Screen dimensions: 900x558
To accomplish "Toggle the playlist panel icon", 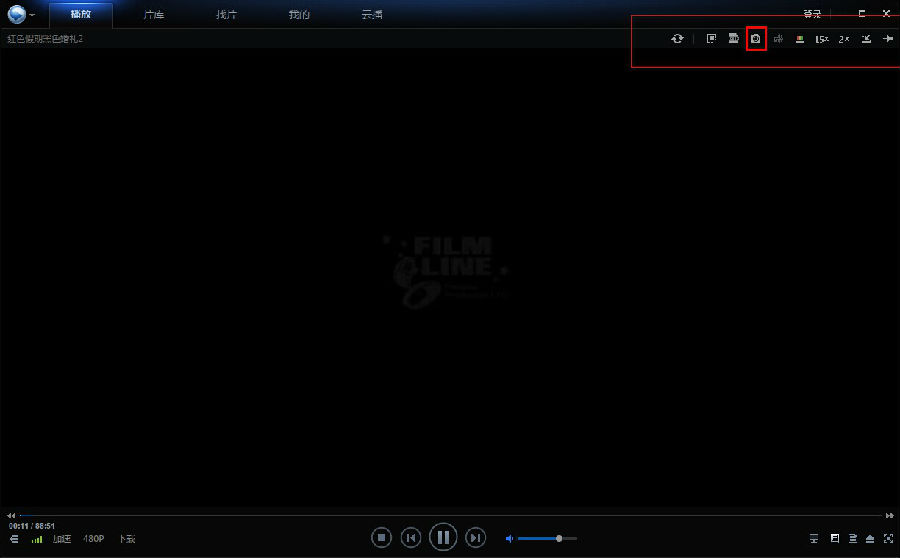I will tap(853, 538).
